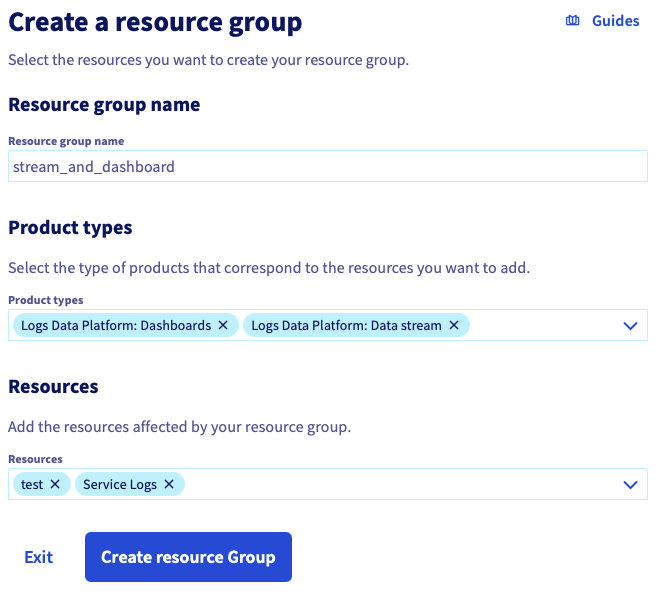Click the Create resource Group button
658x594 pixels.
pos(188,557)
